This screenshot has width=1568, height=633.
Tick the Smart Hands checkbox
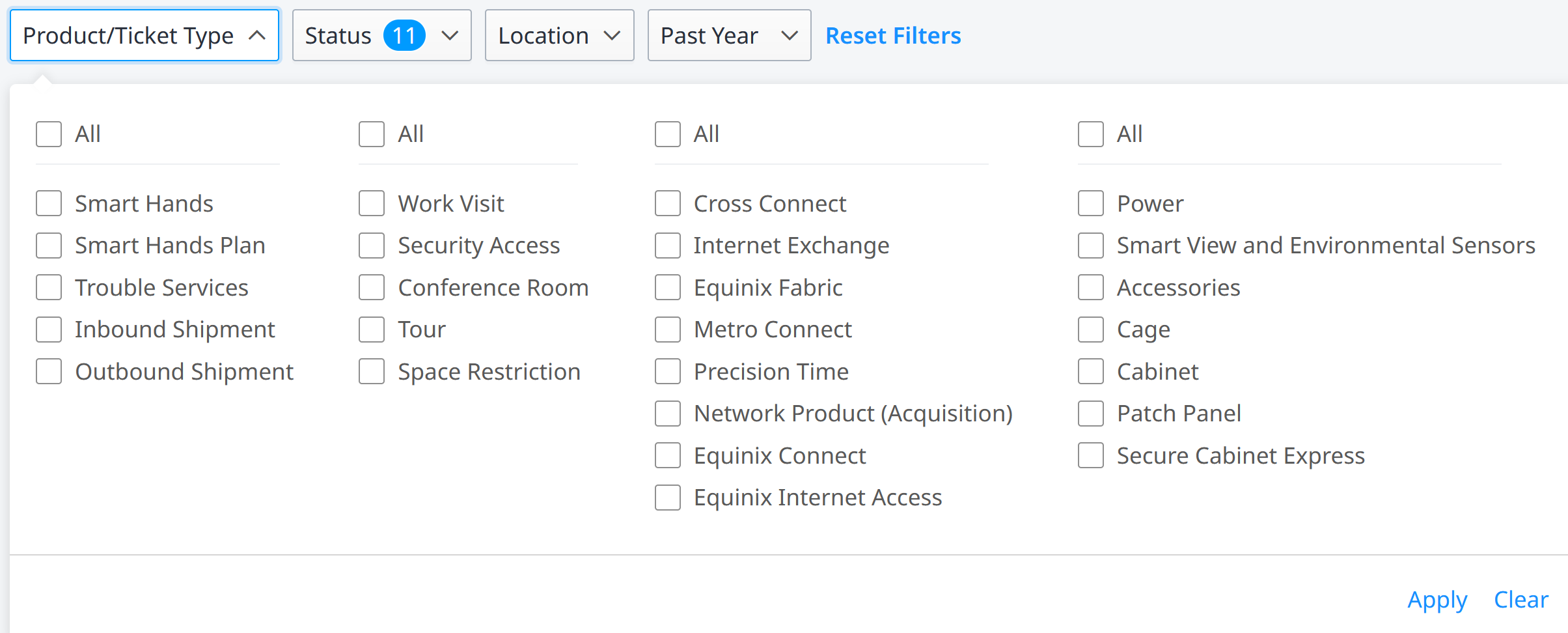pos(49,203)
